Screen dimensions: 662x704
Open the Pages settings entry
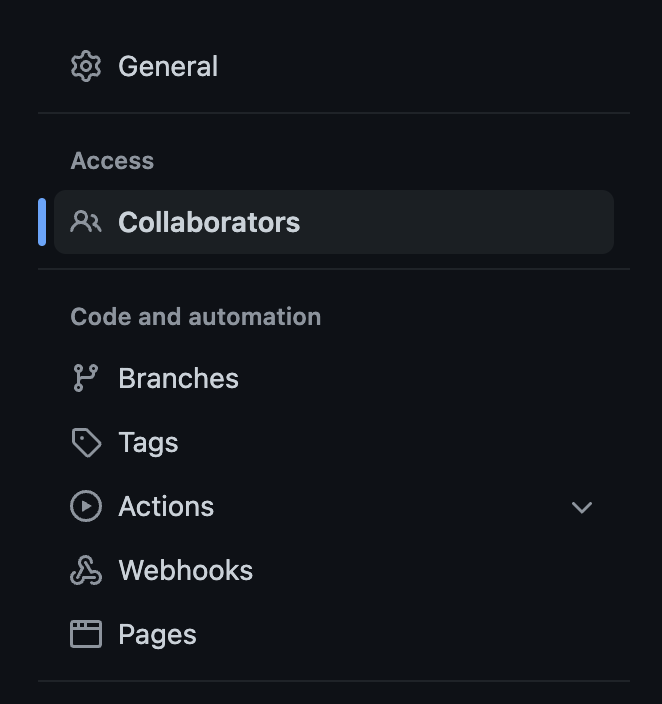coord(157,634)
